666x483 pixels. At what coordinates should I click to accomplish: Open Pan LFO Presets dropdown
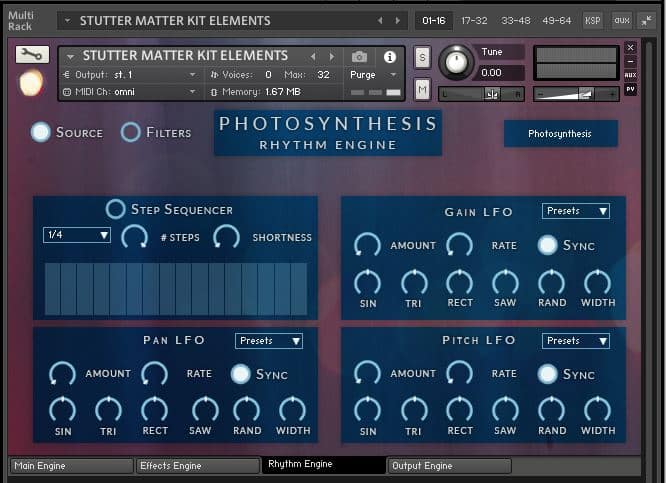click(x=269, y=341)
